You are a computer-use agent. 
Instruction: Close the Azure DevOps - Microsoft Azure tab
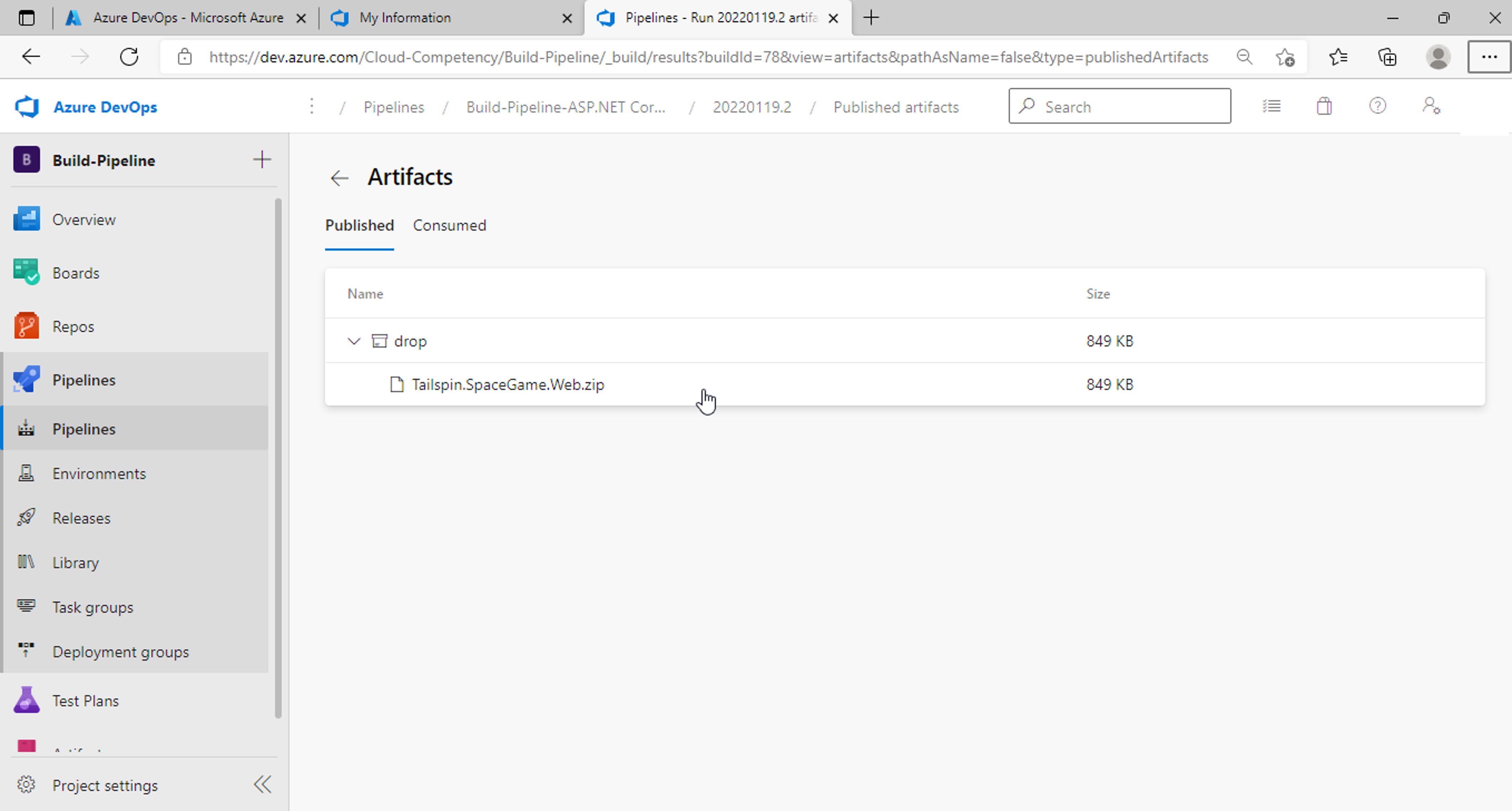301,18
